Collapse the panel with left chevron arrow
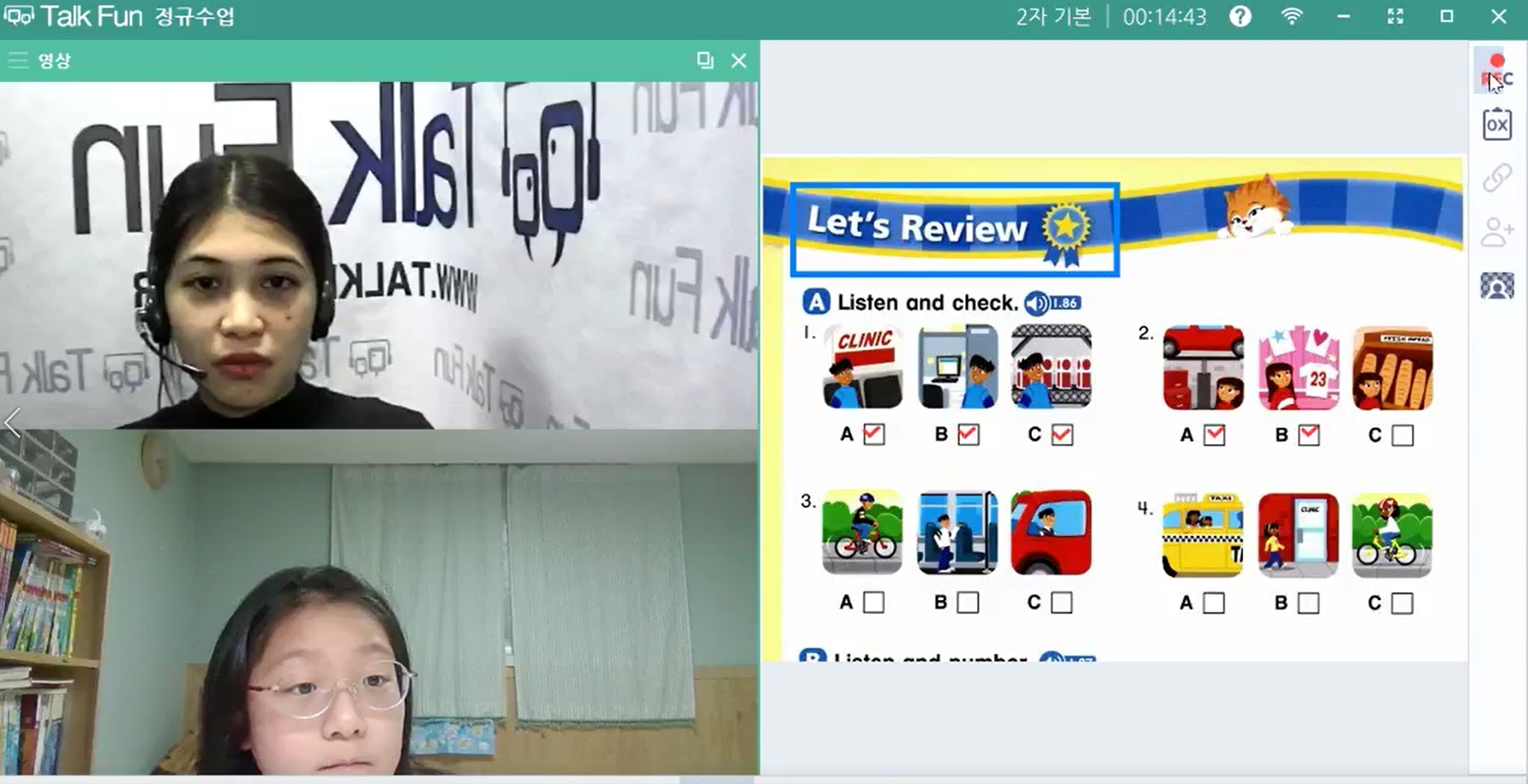The width and height of the screenshot is (1528, 784). tap(12, 422)
